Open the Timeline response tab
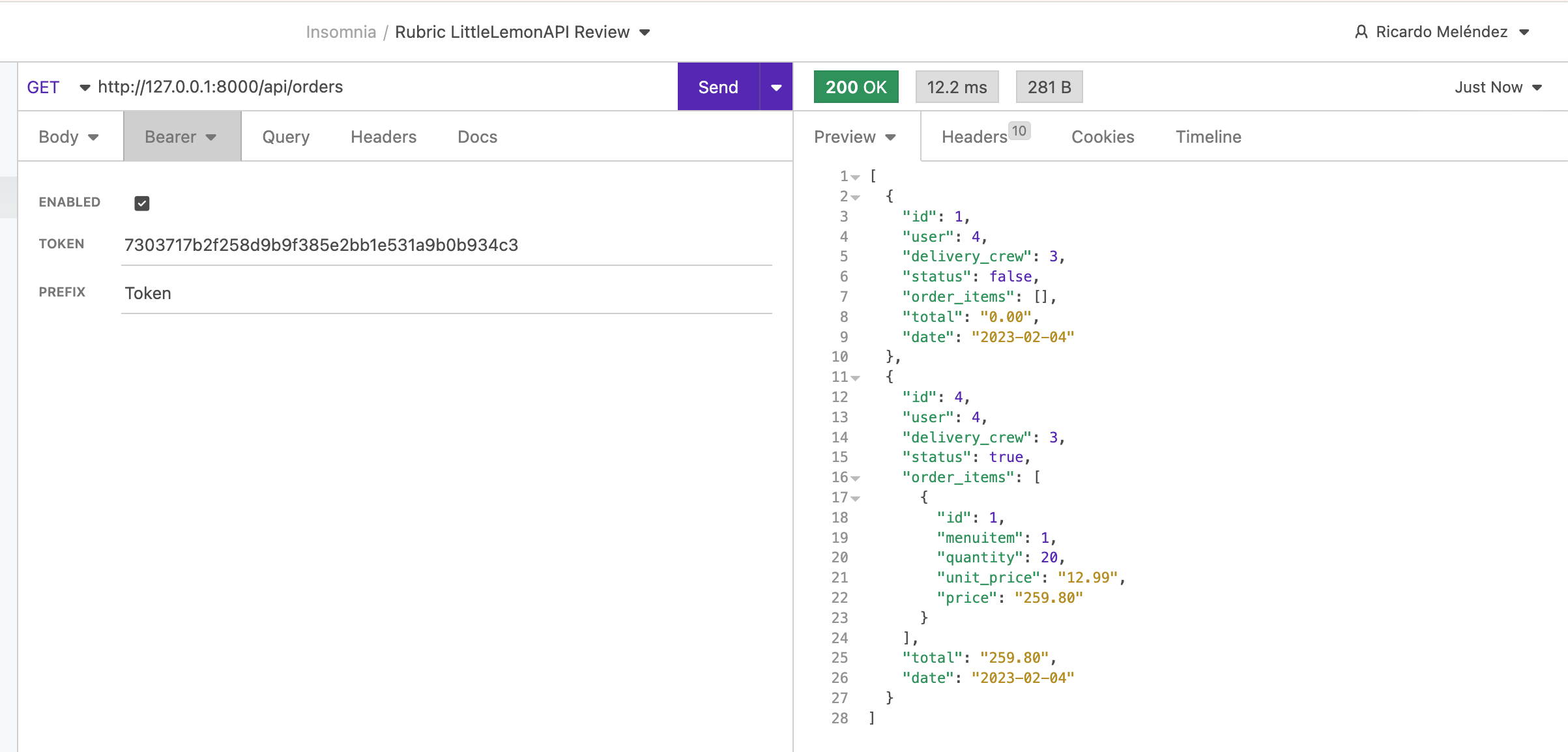Screen dimensions: 1568x752 pyautogui.click(x=1208, y=137)
